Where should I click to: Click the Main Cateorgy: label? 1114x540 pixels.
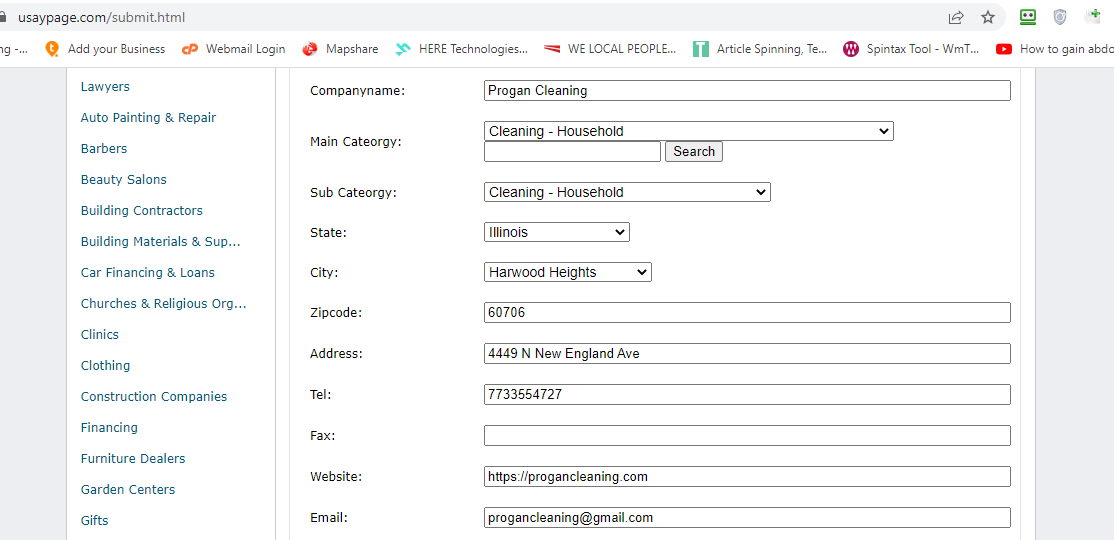point(356,142)
